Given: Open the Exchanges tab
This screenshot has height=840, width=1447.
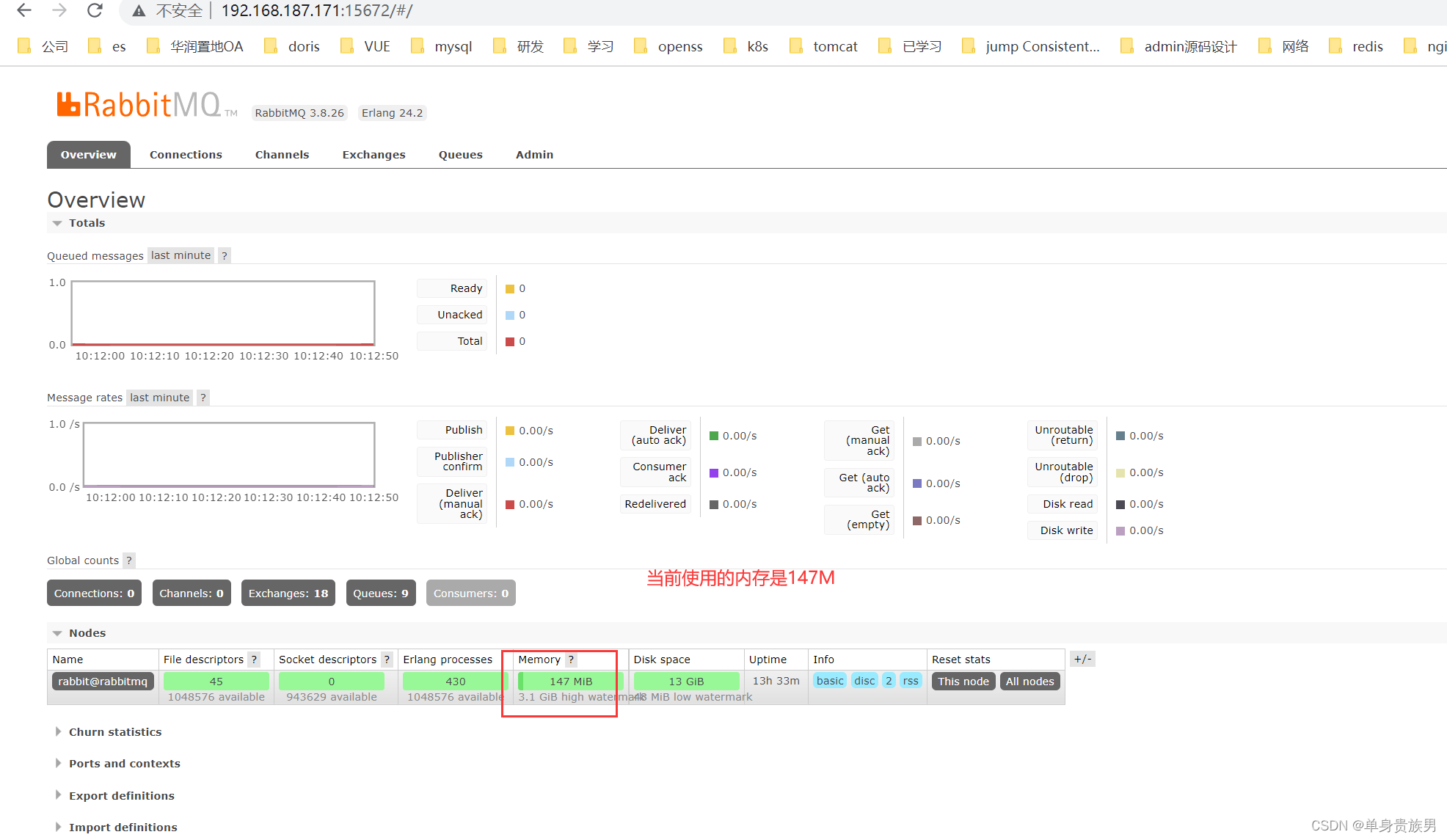Looking at the screenshot, I should (373, 155).
